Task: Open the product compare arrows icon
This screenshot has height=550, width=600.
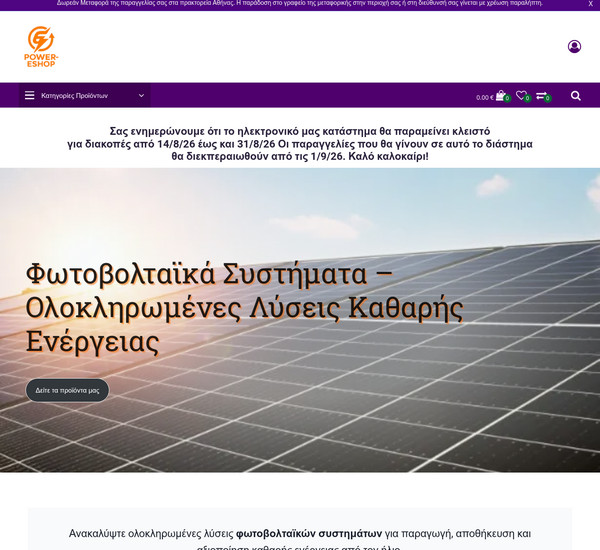Action: click(x=541, y=96)
